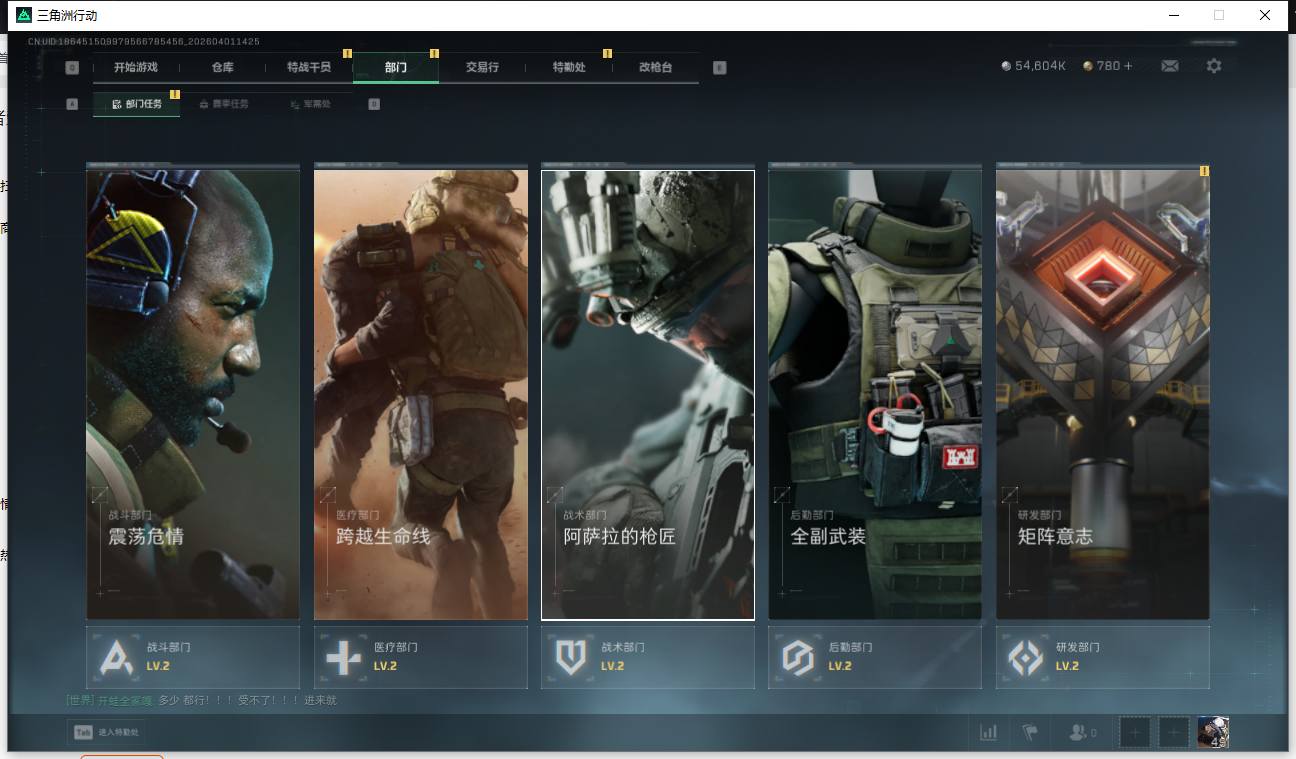The height and width of the screenshot is (759, 1296).
Task: Open the 交易行 trading house tab
Action: (x=482, y=67)
